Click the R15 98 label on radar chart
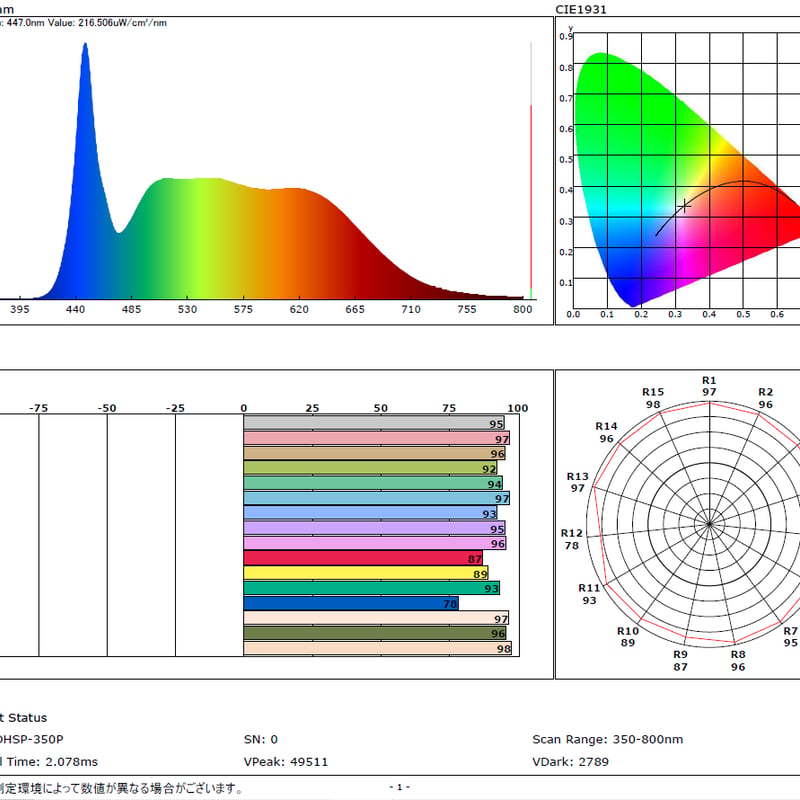This screenshot has width=800, height=800. (653, 398)
